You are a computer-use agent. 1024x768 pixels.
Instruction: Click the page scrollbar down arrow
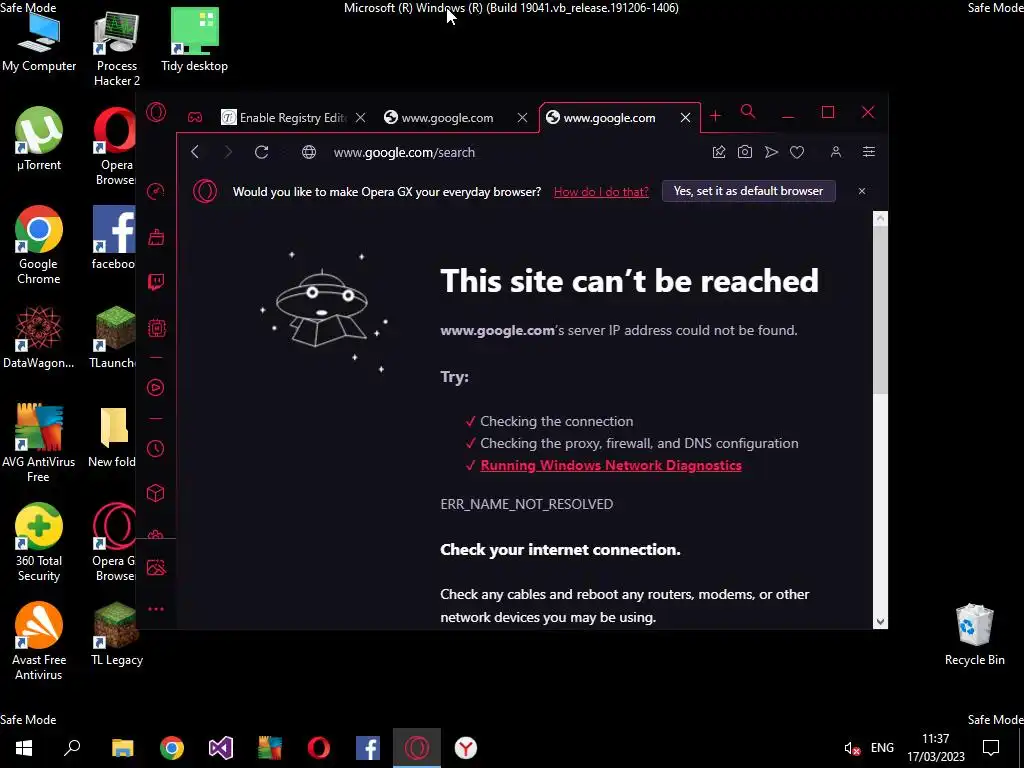pyautogui.click(x=880, y=621)
